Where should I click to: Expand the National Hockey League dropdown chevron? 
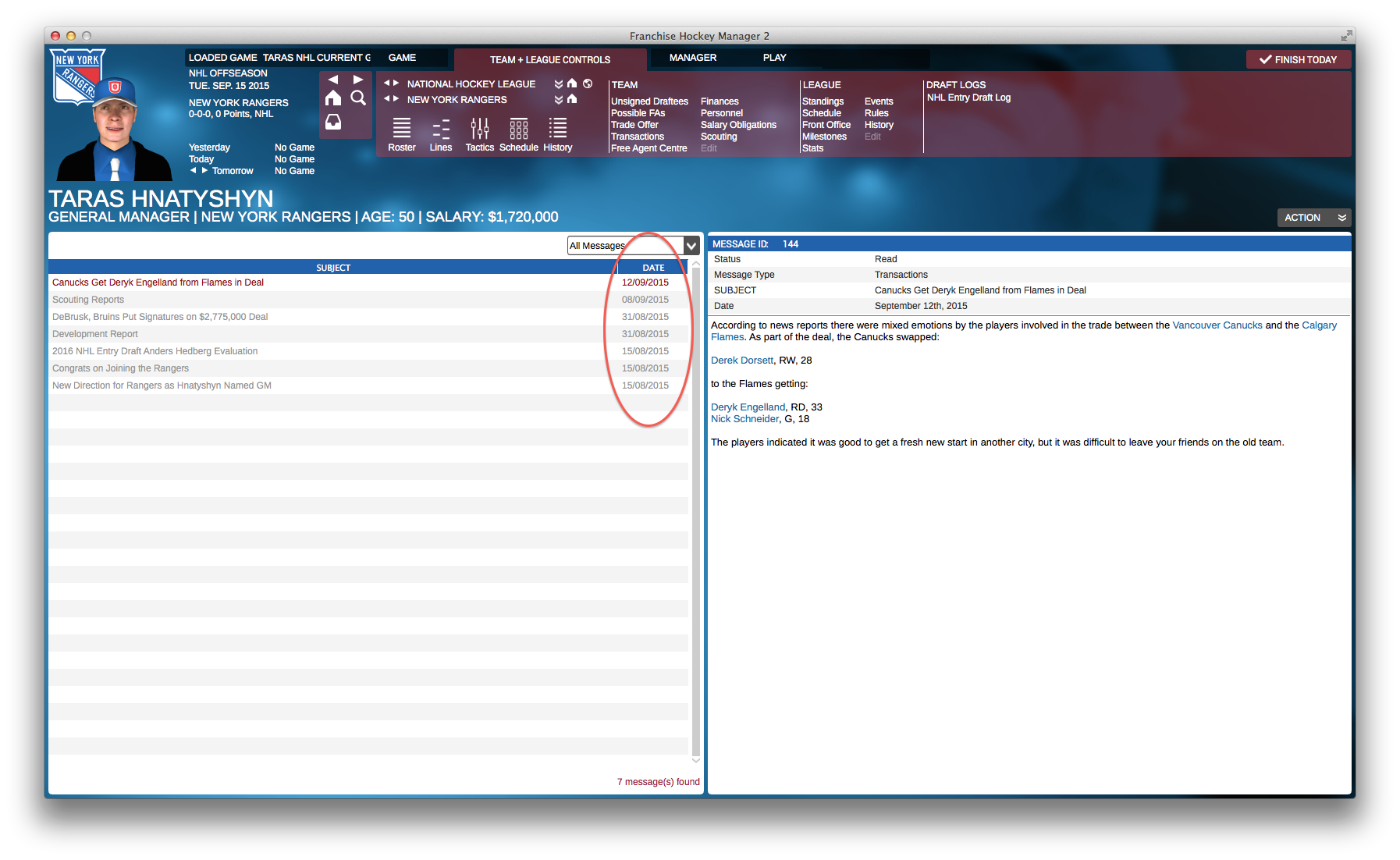(x=559, y=84)
